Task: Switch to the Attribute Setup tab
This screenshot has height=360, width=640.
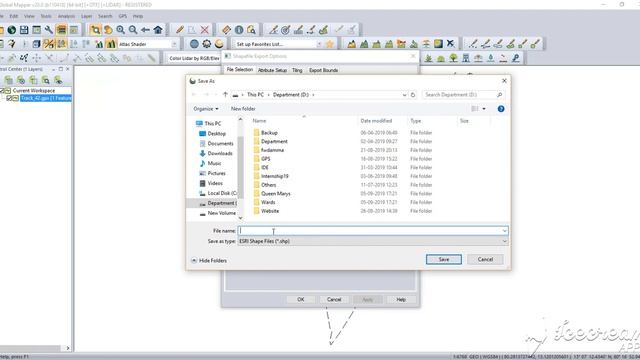Action: point(272,70)
